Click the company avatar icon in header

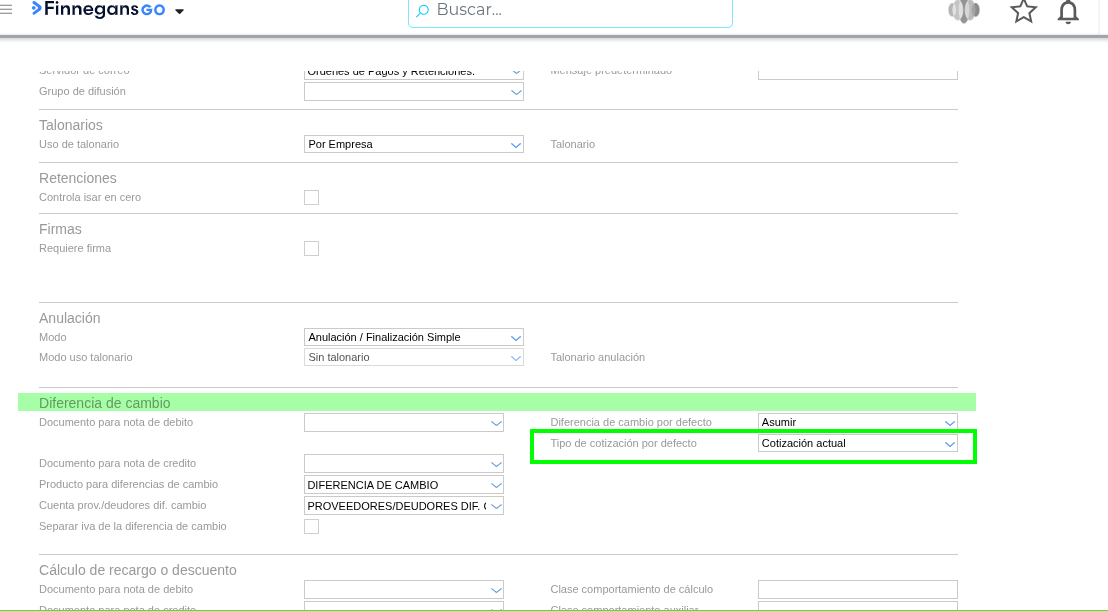tap(963, 11)
